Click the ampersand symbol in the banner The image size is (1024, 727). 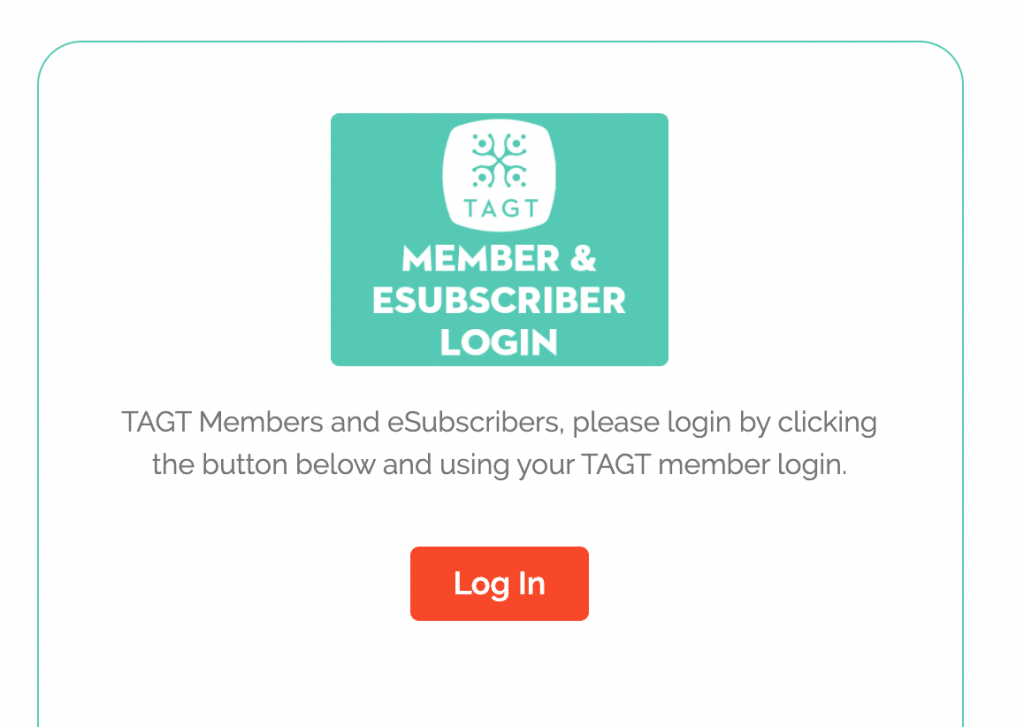(583, 258)
